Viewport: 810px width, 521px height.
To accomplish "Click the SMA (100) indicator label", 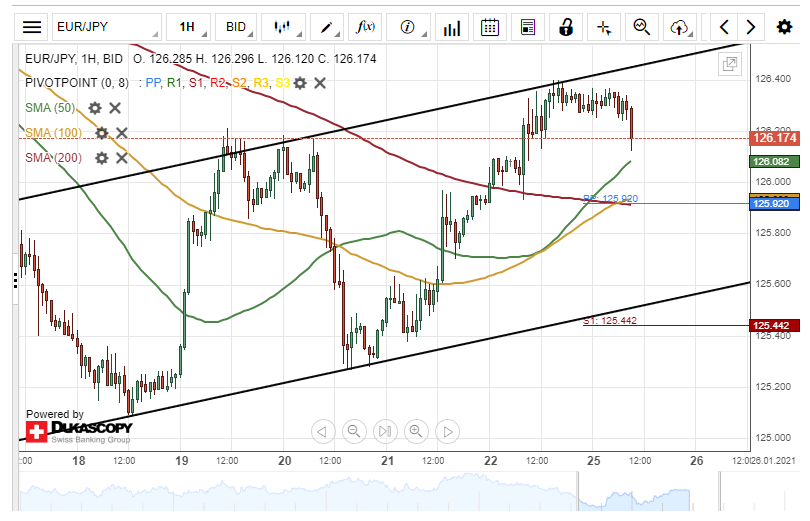I will click(53, 133).
